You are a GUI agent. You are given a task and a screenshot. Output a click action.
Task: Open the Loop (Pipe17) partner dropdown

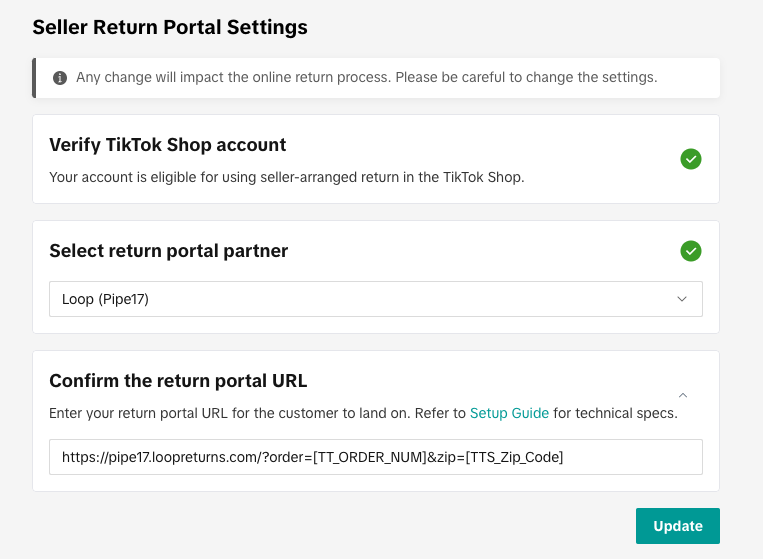point(376,299)
